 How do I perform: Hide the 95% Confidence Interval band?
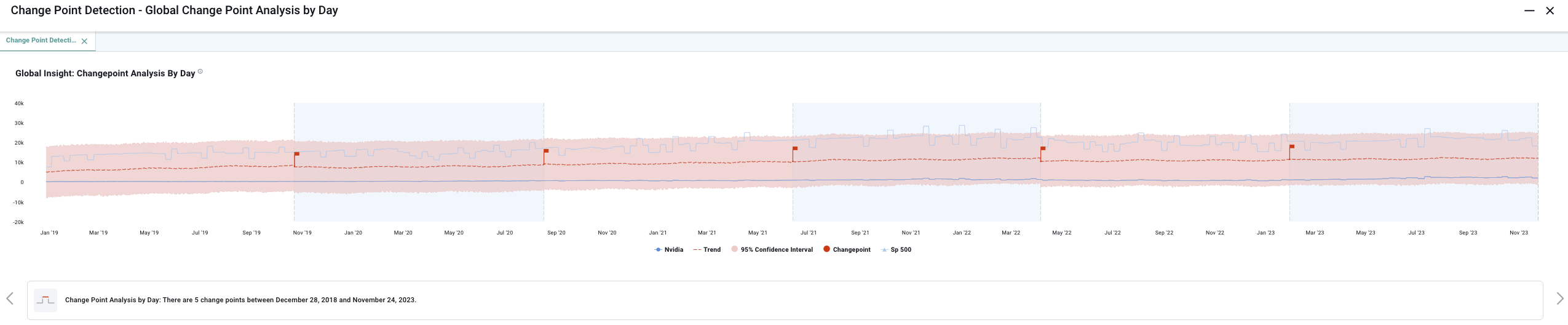click(772, 250)
